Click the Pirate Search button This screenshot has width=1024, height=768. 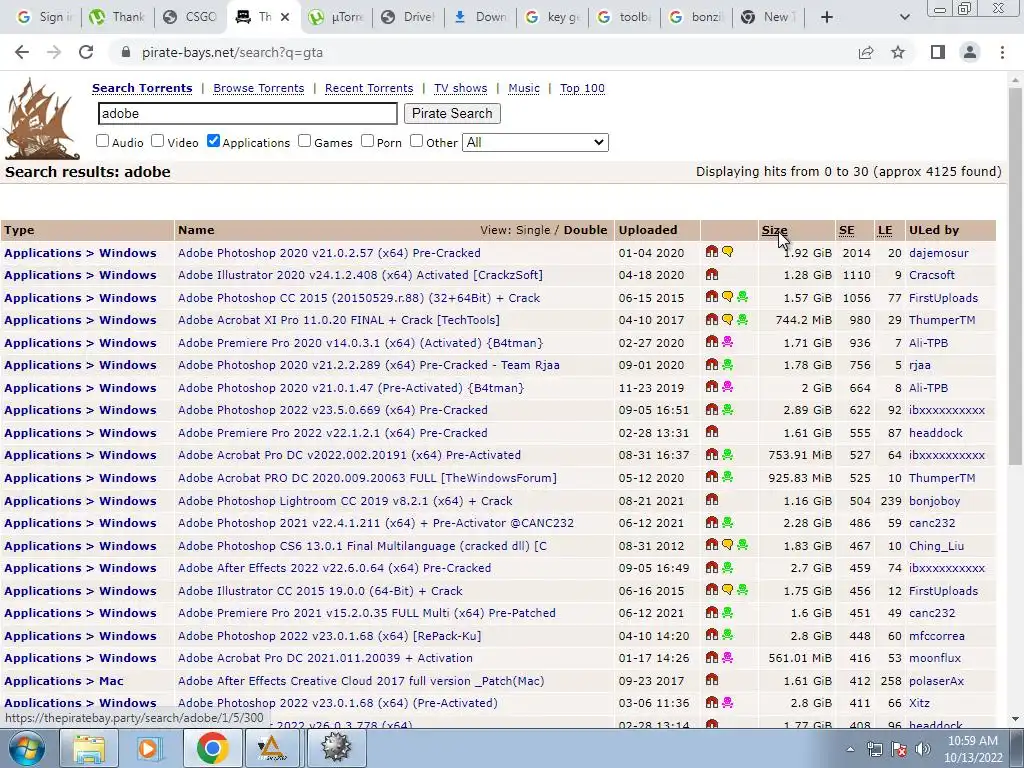tap(452, 113)
